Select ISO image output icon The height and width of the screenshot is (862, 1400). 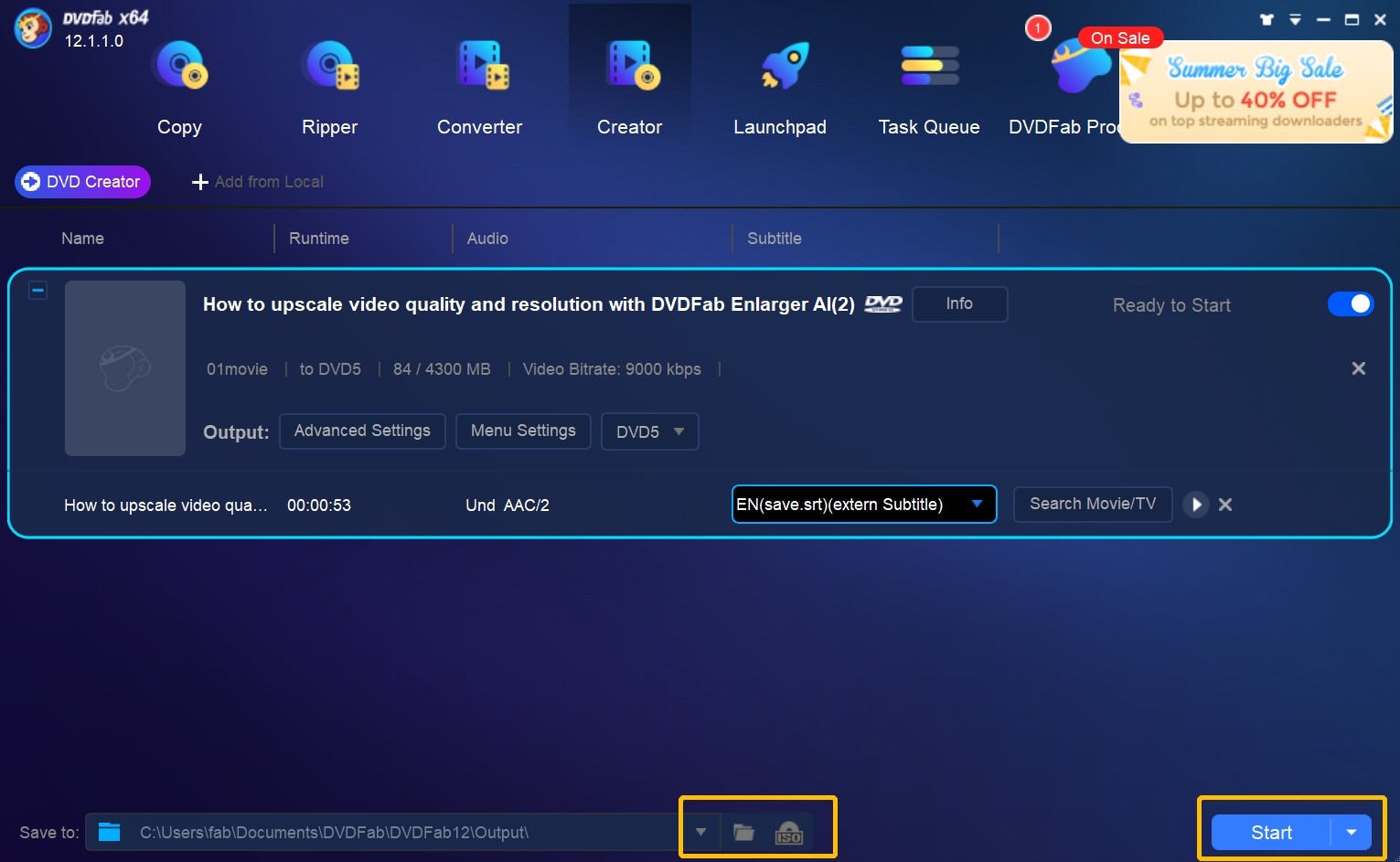788,833
